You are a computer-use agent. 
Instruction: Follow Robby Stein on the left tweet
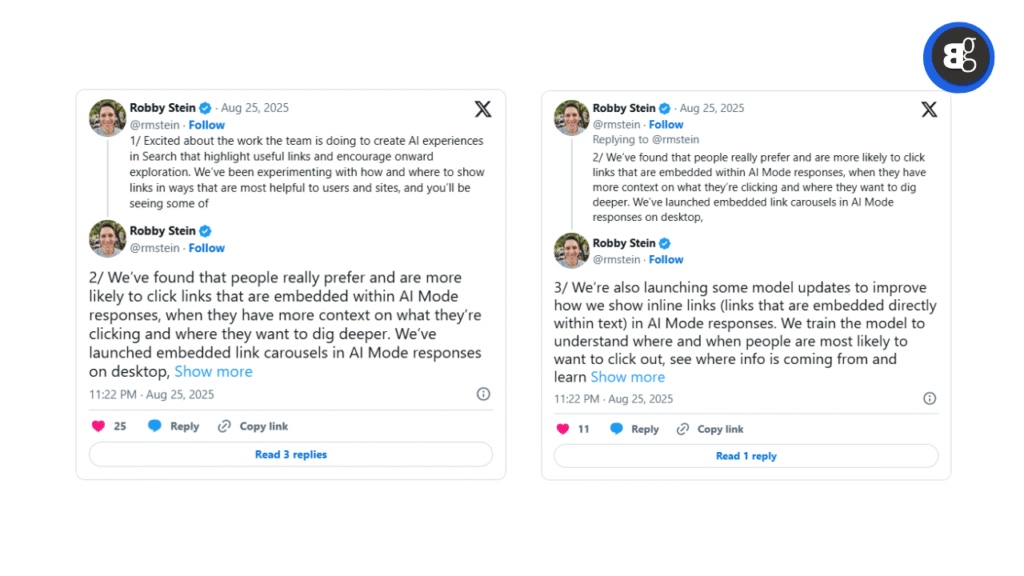(x=206, y=124)
